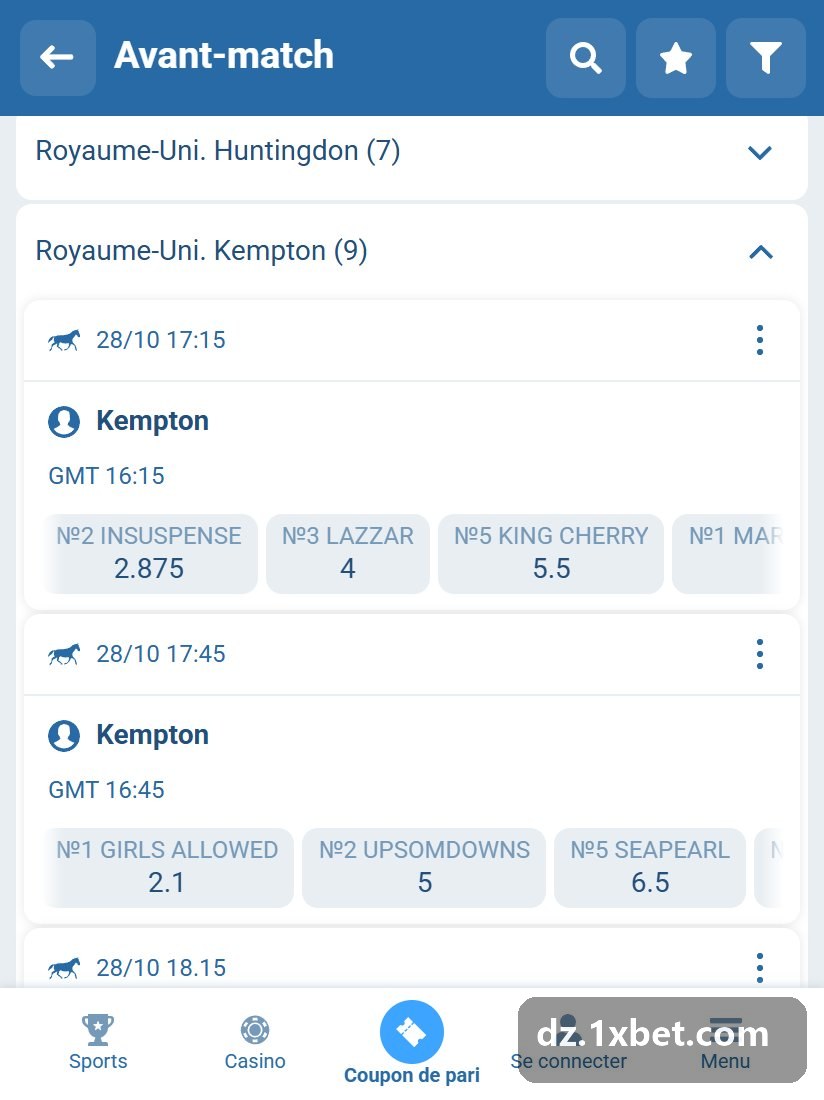Screen dimensions: 824x1100
Task: Open three-dot menu for 17:45 race
Action: click(759, 654)
